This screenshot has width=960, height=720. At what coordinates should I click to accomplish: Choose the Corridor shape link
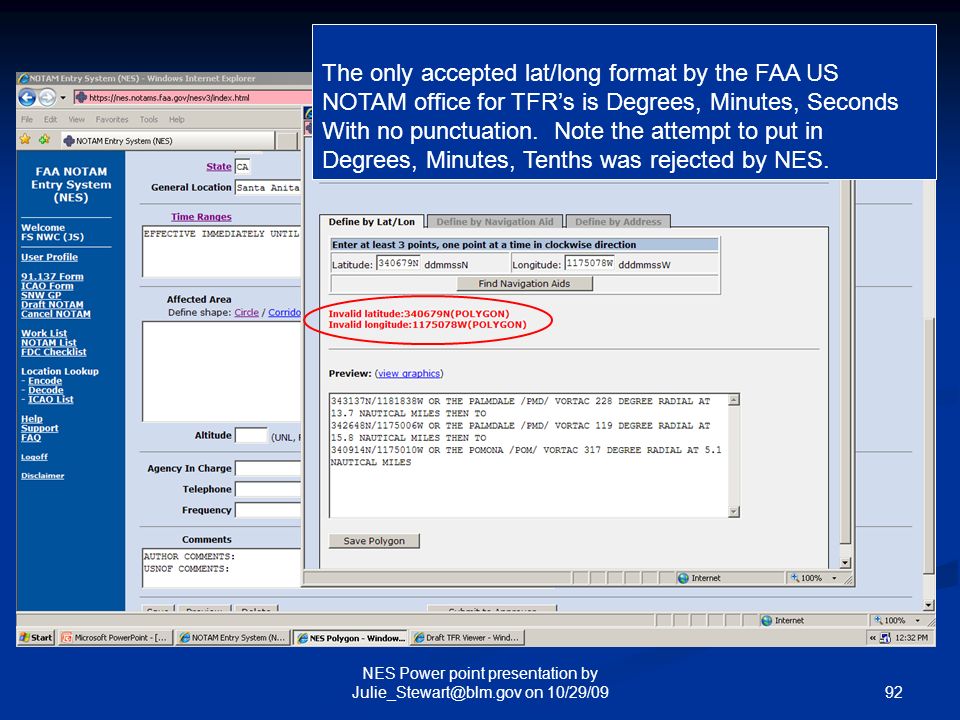coord(285,312)
